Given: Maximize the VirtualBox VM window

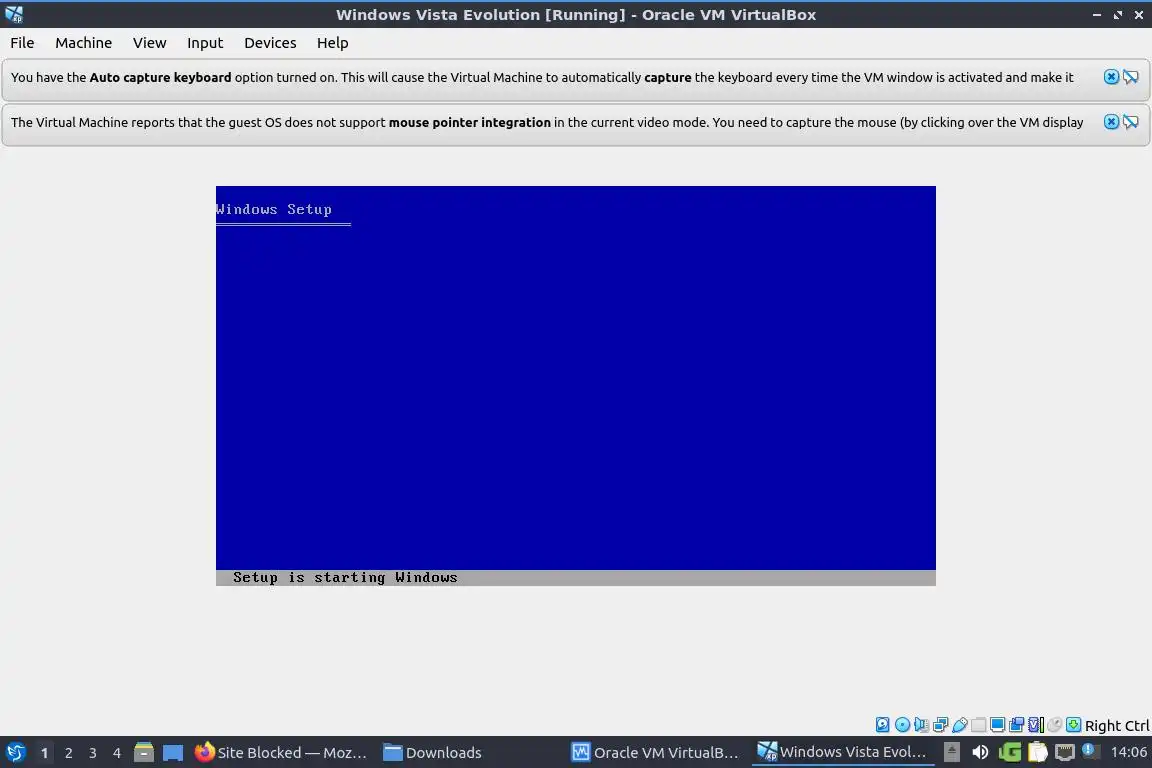Looking at the screenshot, I should [1117, 15].
